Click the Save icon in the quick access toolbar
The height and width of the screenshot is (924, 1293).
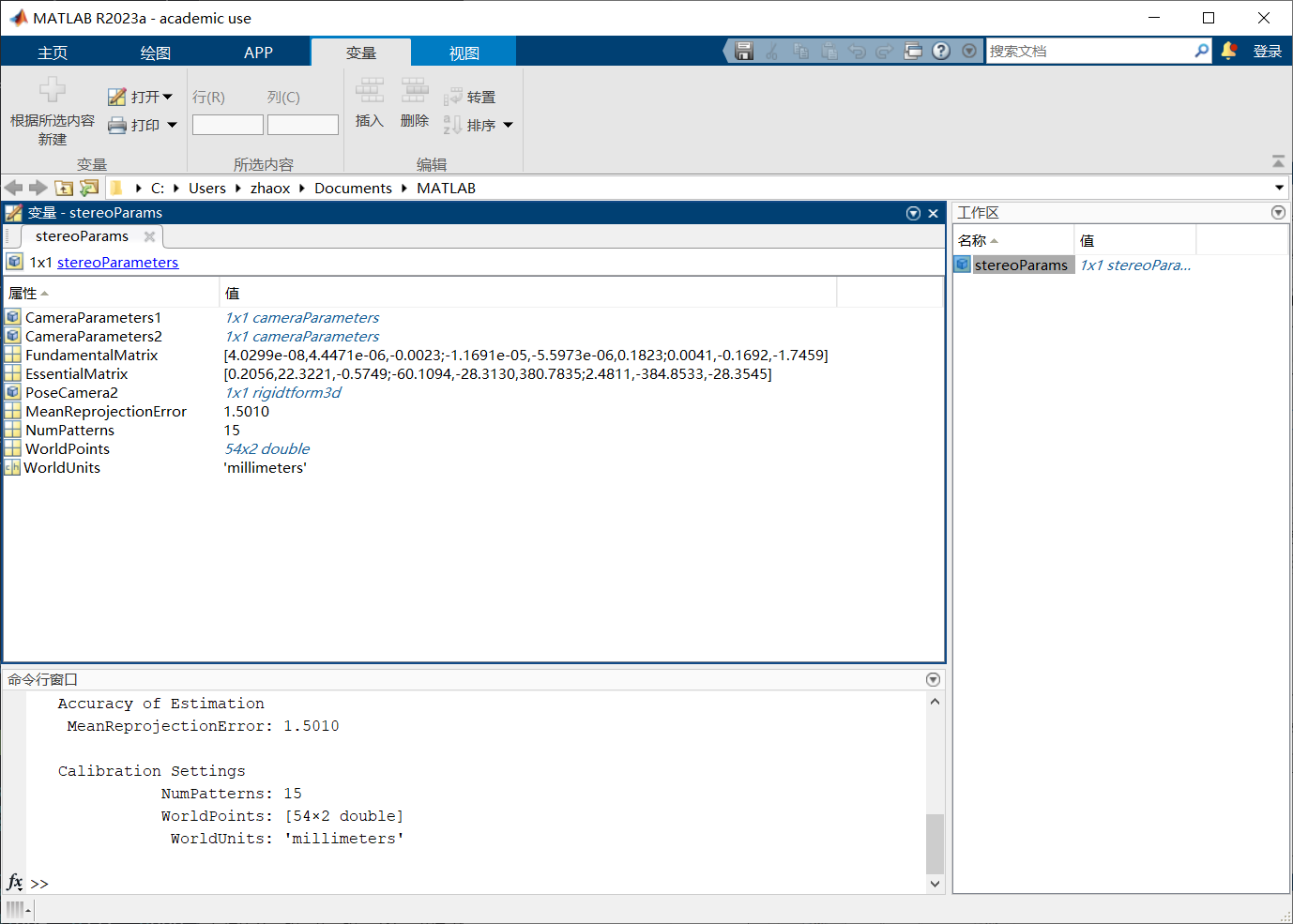(744, 51)
